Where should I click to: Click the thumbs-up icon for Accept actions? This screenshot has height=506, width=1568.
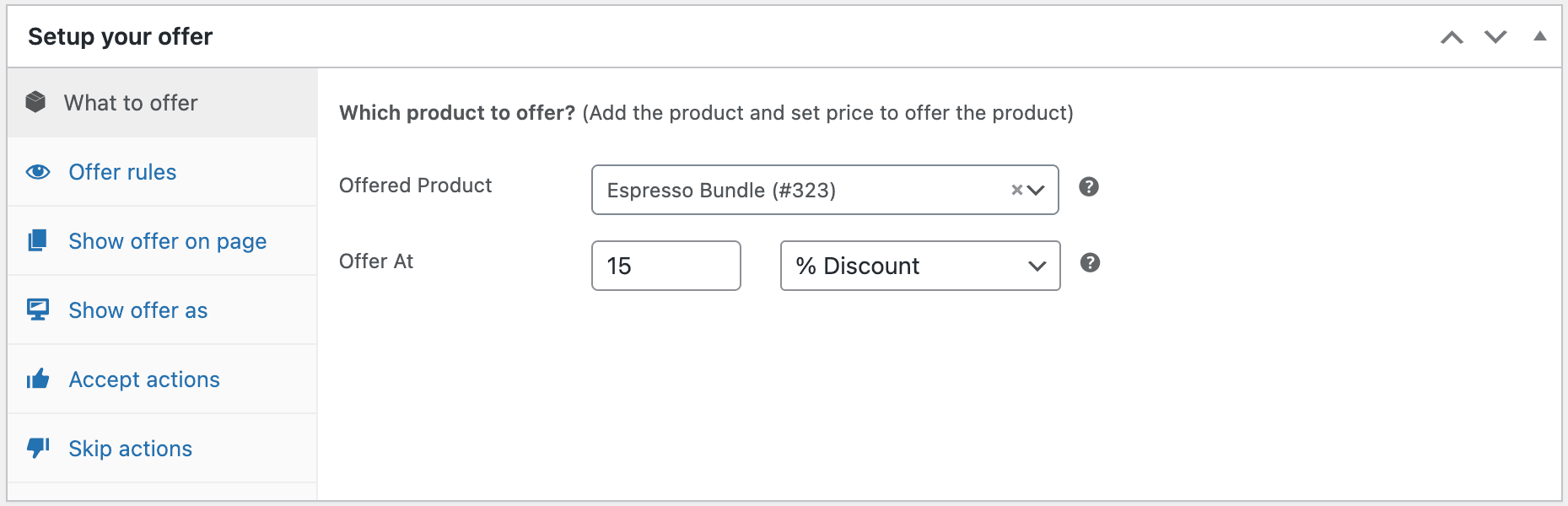click(38, 379)
